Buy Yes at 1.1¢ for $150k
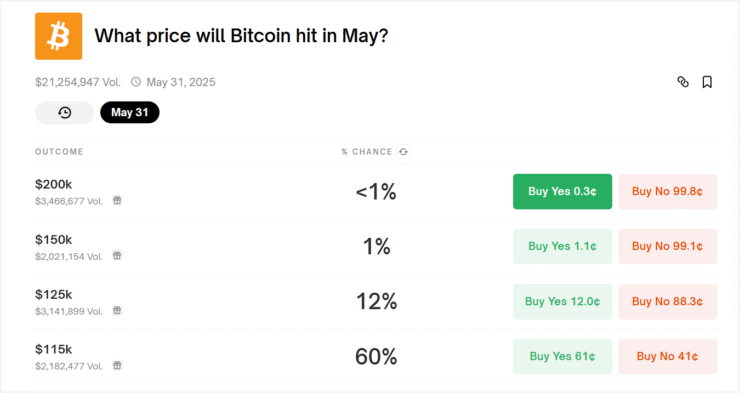 tap(563, 246)
